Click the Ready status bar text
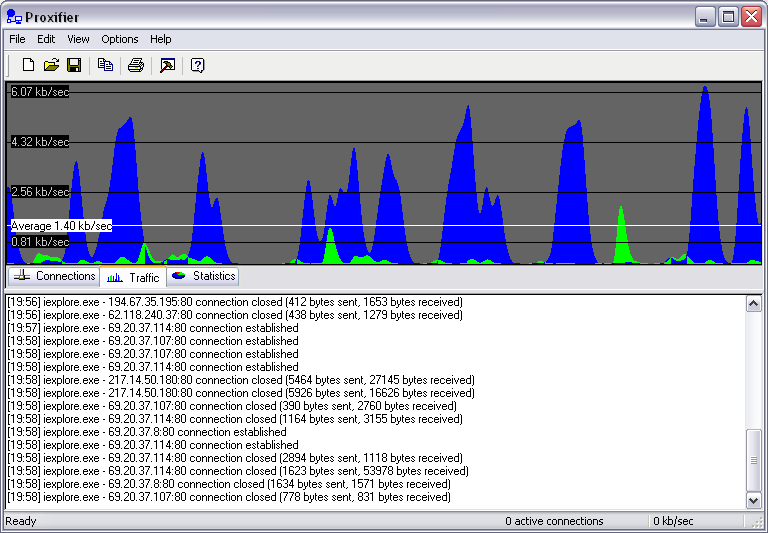The height and width of the screenshot is (533, 768). [x=21, y=521]
